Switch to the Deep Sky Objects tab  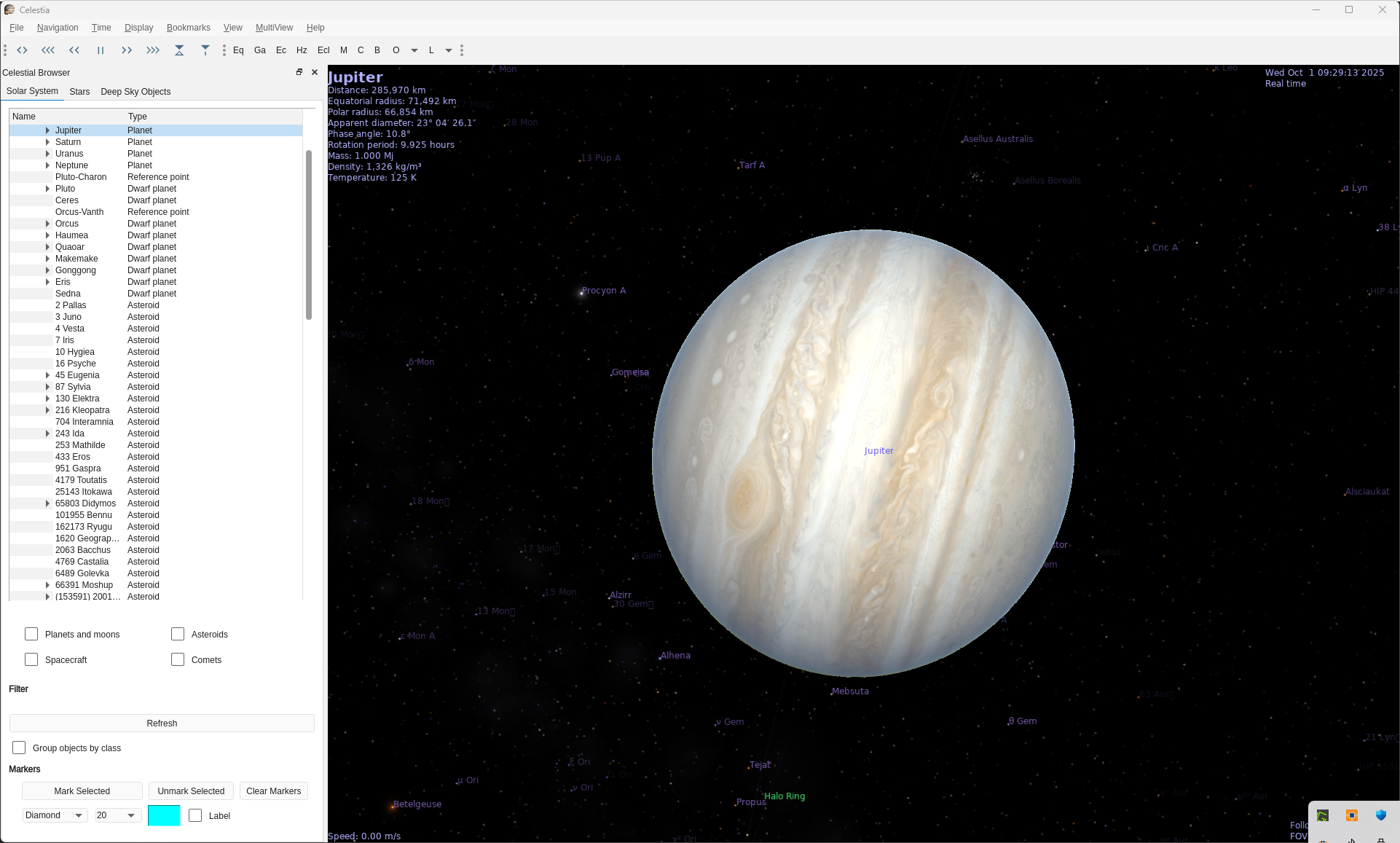[135, 92]
